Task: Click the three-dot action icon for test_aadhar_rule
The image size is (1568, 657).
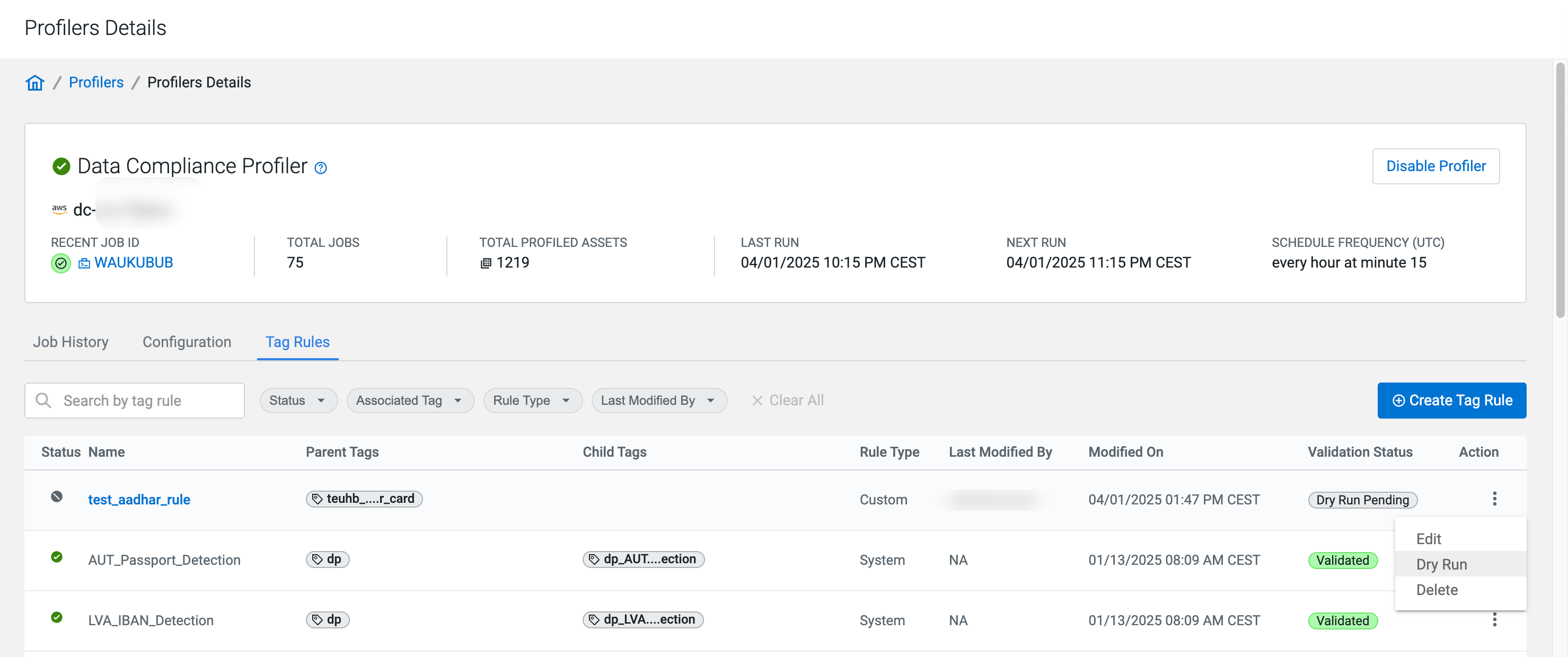Action: tap(1494, 499)
